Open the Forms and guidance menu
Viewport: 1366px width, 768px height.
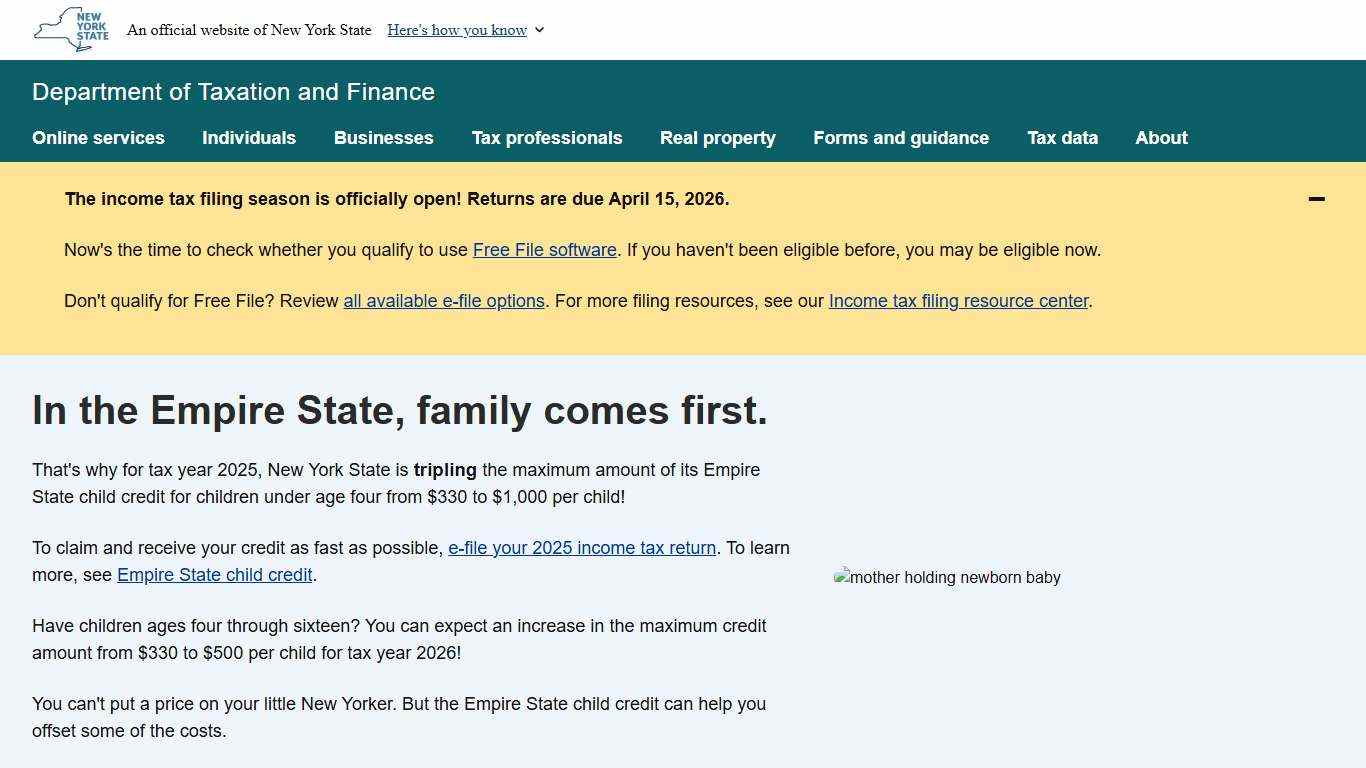click(901, 138)
